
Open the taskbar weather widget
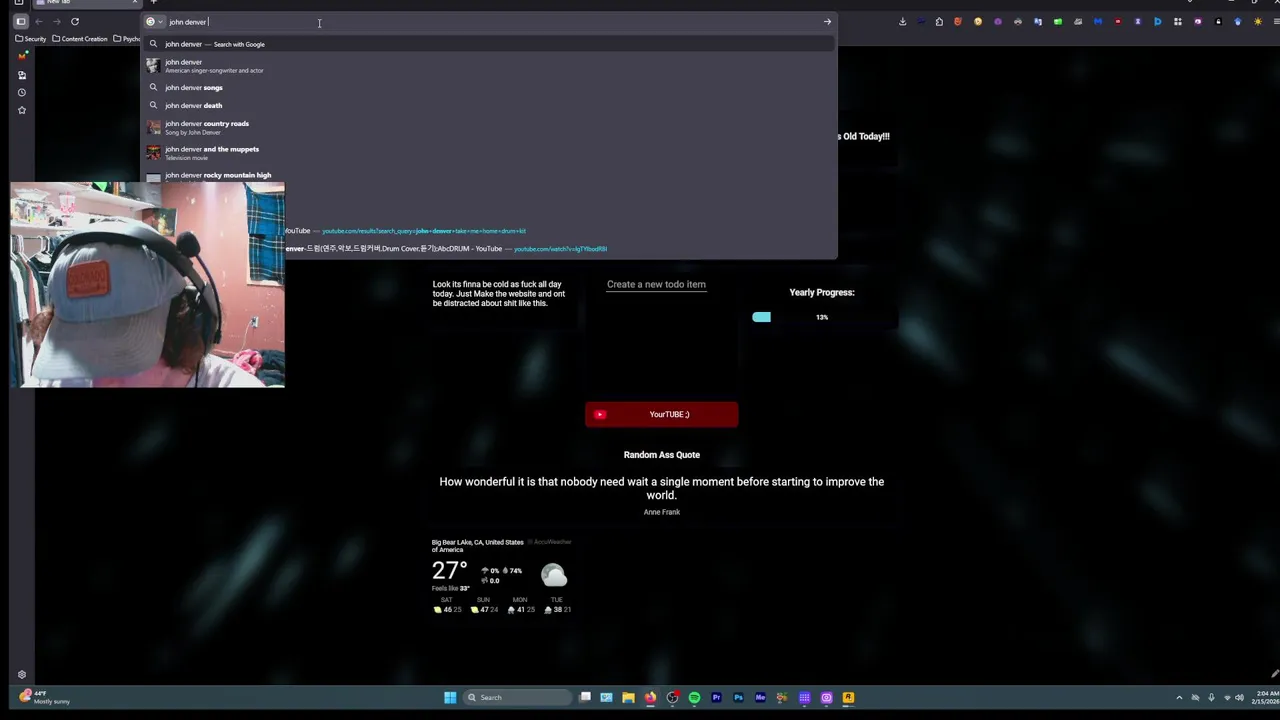(44, 697)
